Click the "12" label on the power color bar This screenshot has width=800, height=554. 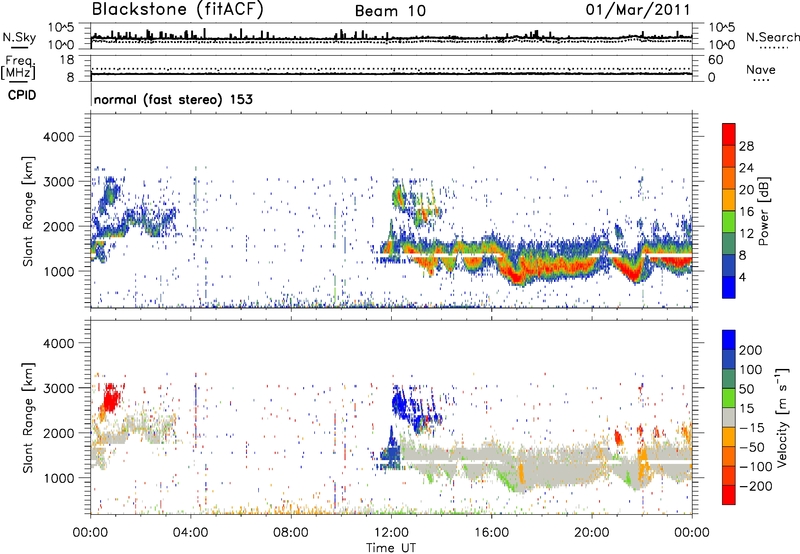click(746, 234)
